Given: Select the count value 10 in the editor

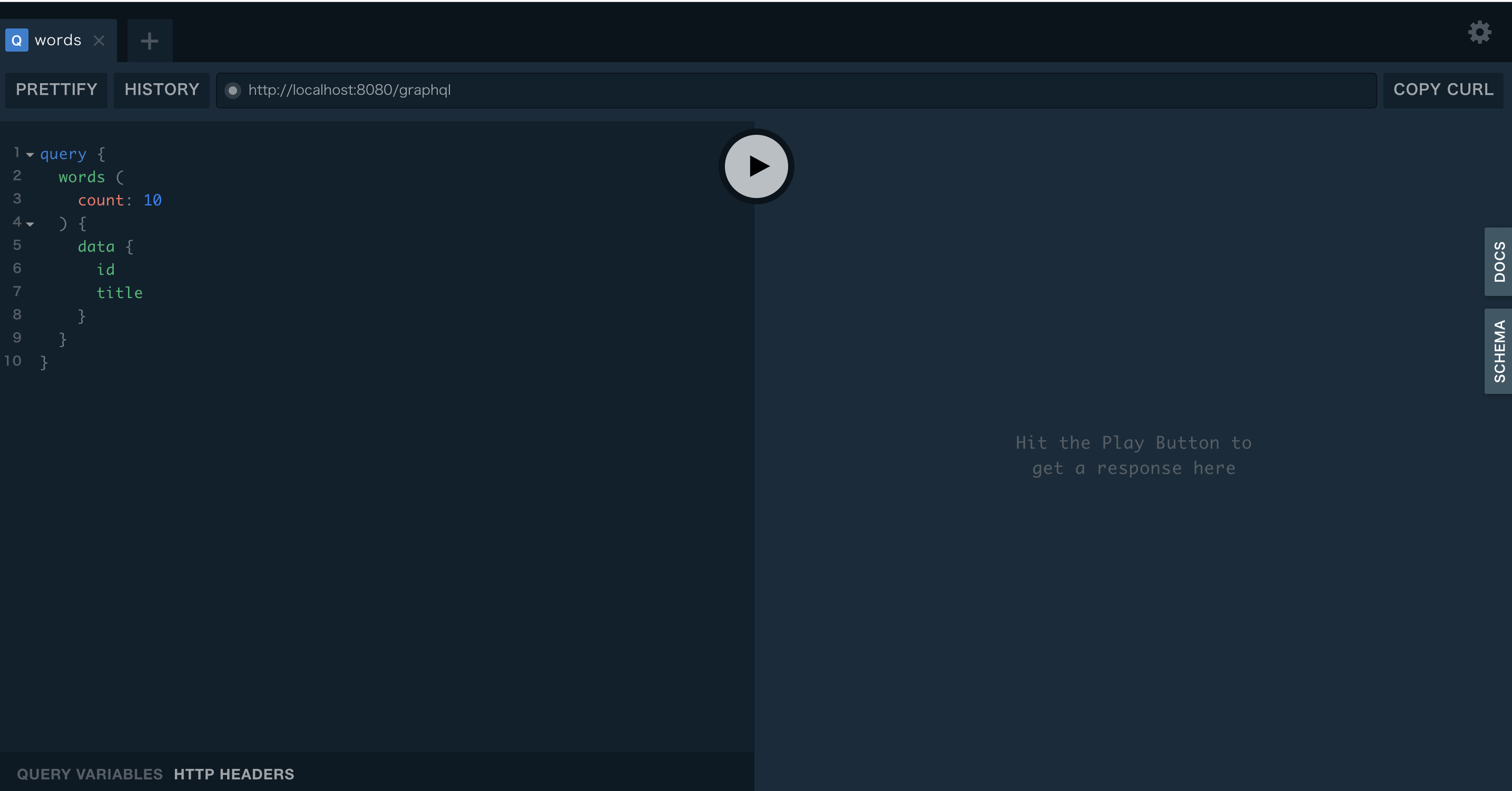Looking at the screenshot, I should tap(153, 200).
